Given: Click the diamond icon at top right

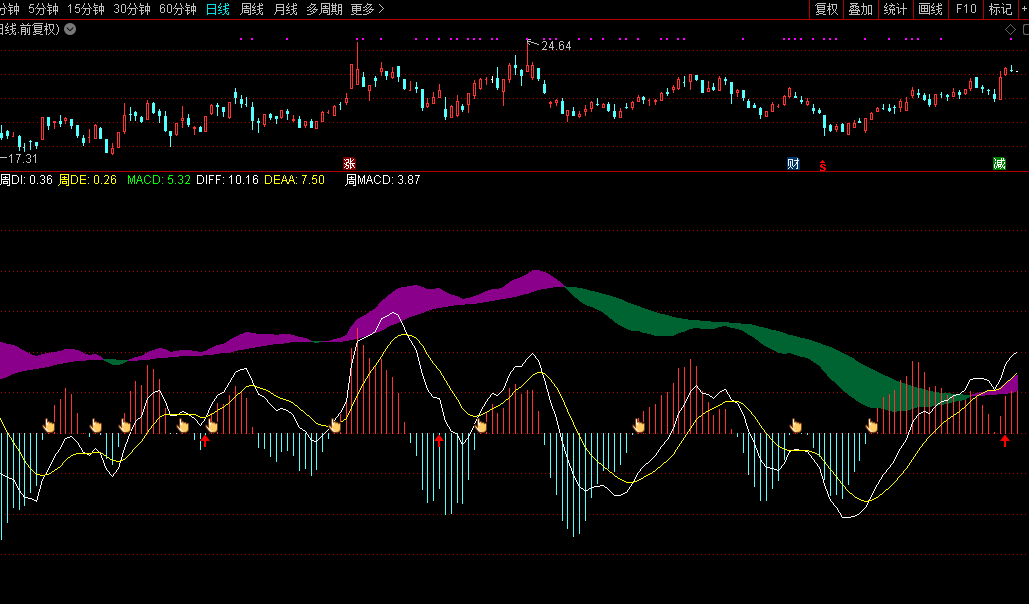Looking at the screenshot, I should point(1010,30).
